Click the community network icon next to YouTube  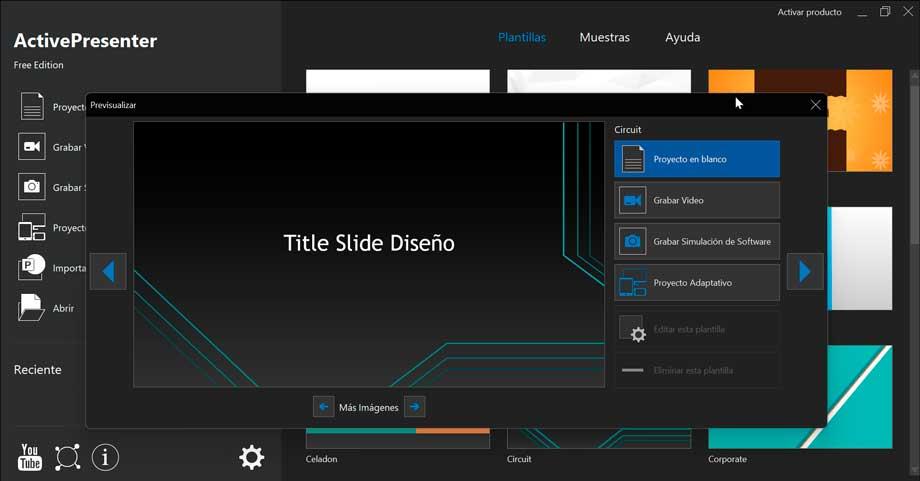point(67,458)
